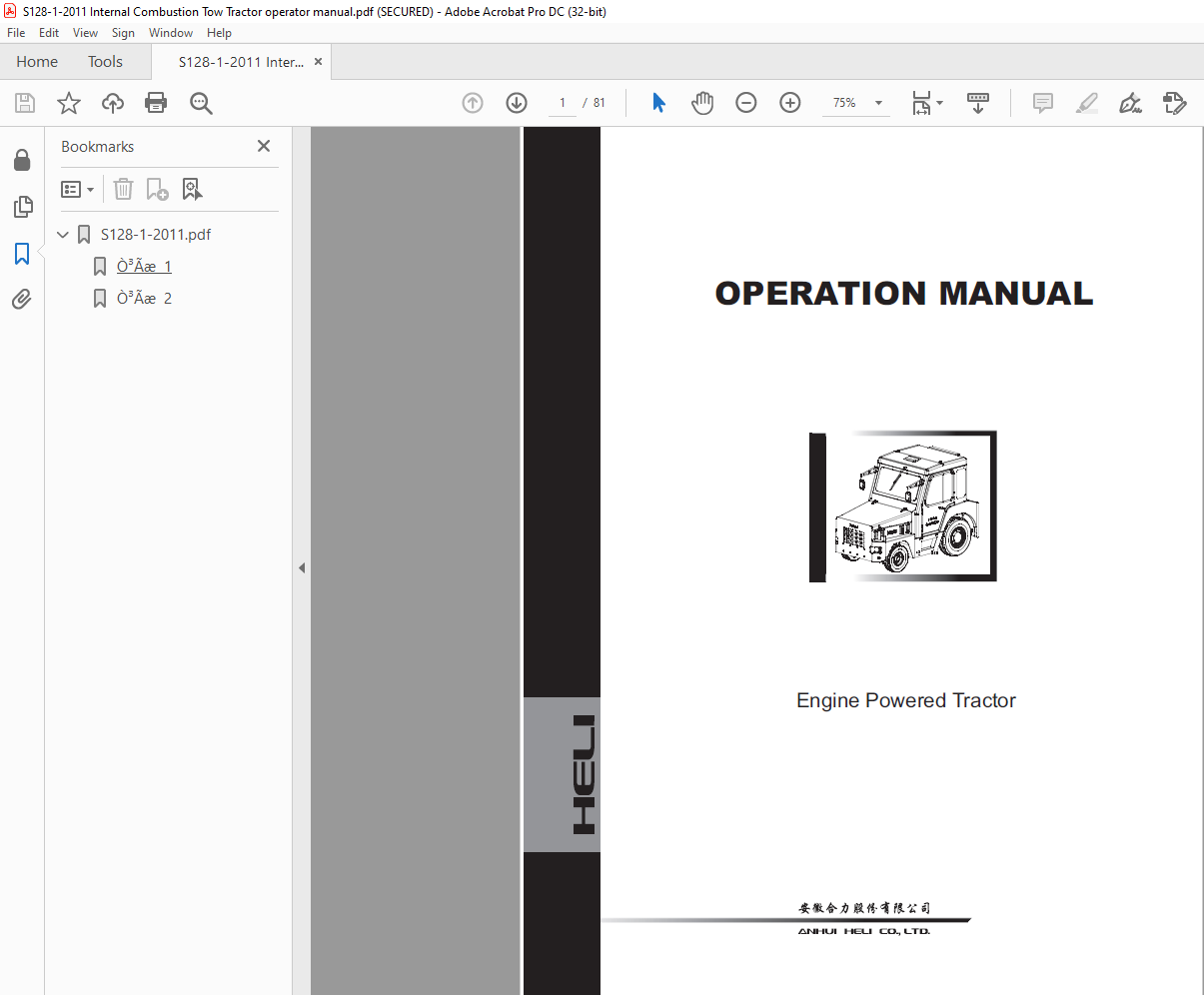Collapse the S128-1-2011.pdf bookmark tree
The height and width of the screenshot is (995, 1204).
coord(63,235)
